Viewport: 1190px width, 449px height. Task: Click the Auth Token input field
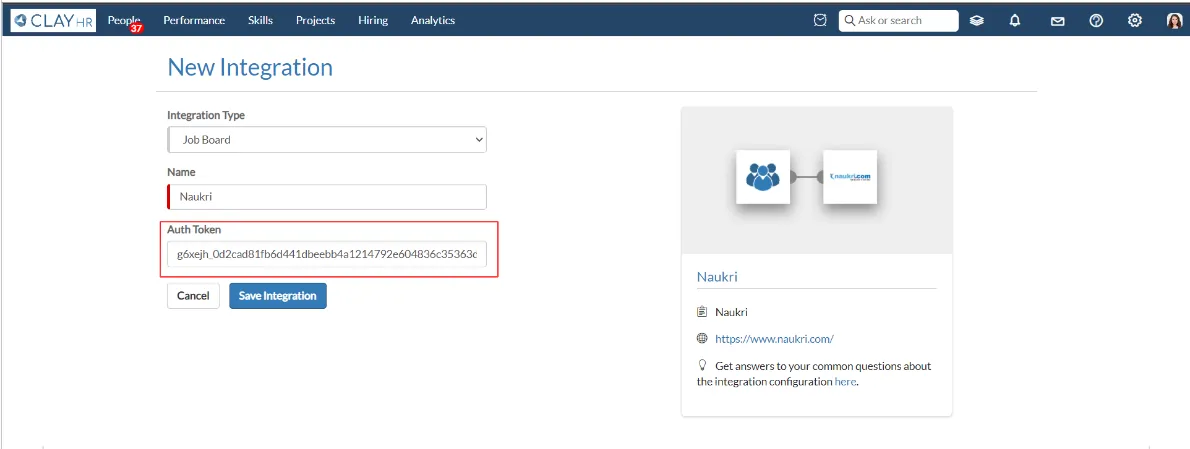click(327, 255)
